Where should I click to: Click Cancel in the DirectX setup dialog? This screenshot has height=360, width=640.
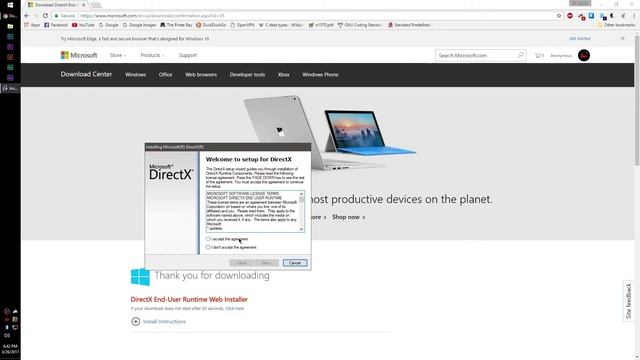pos(295,262)
